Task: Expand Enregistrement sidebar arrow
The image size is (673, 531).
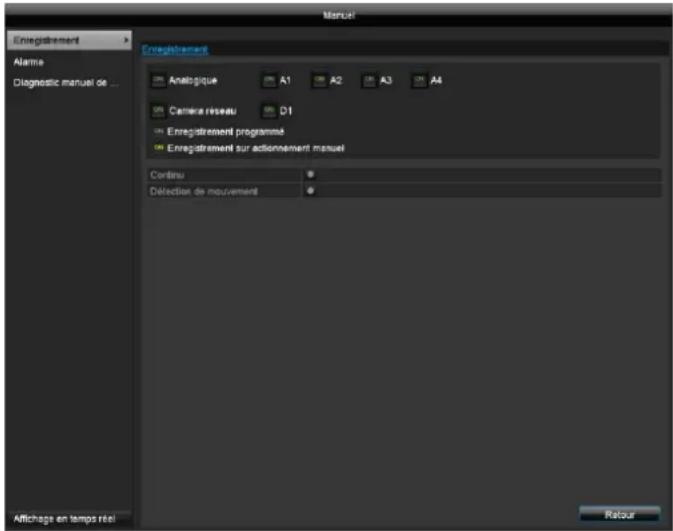Action: [x=126, y=40]
